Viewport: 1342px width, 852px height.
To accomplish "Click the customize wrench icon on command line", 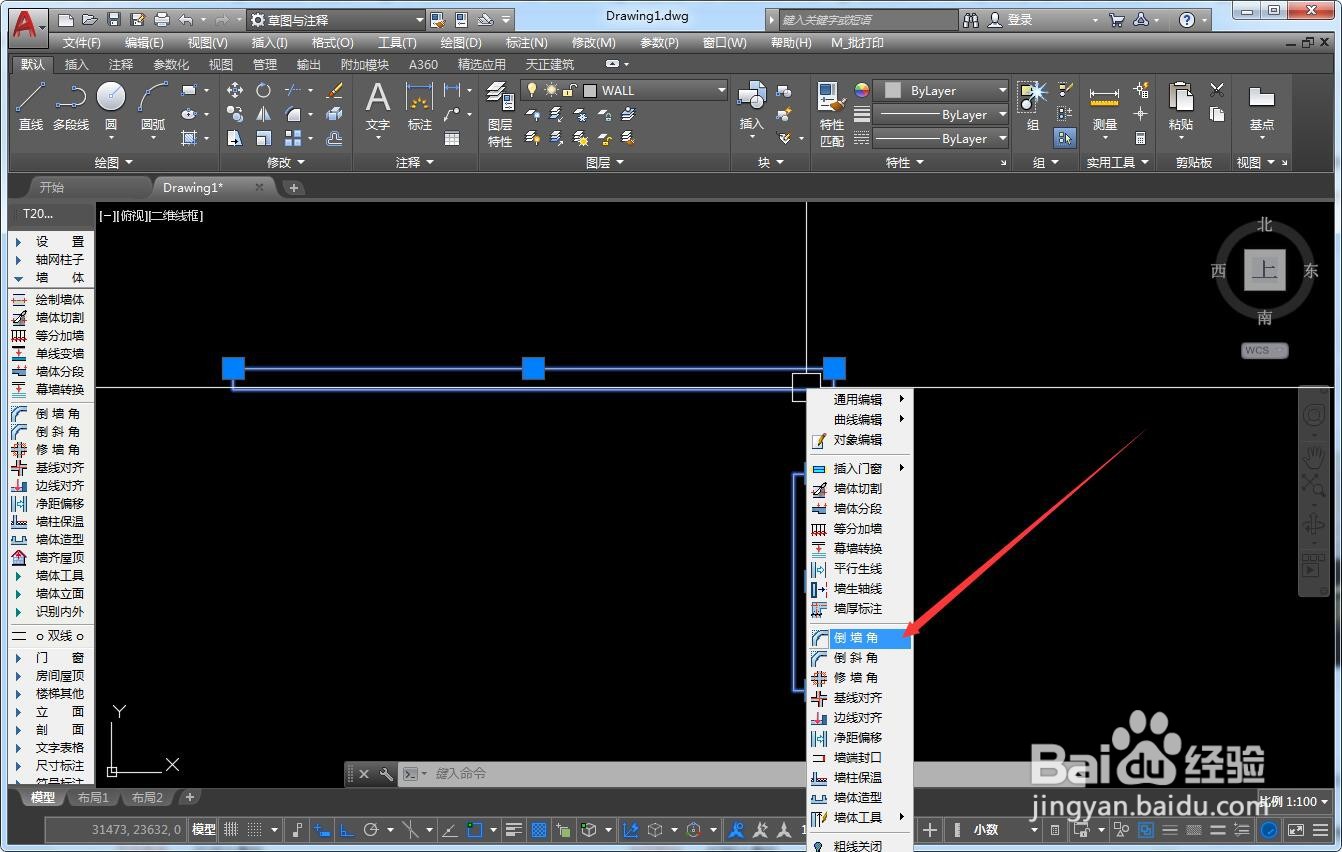I will click(385, 774).
